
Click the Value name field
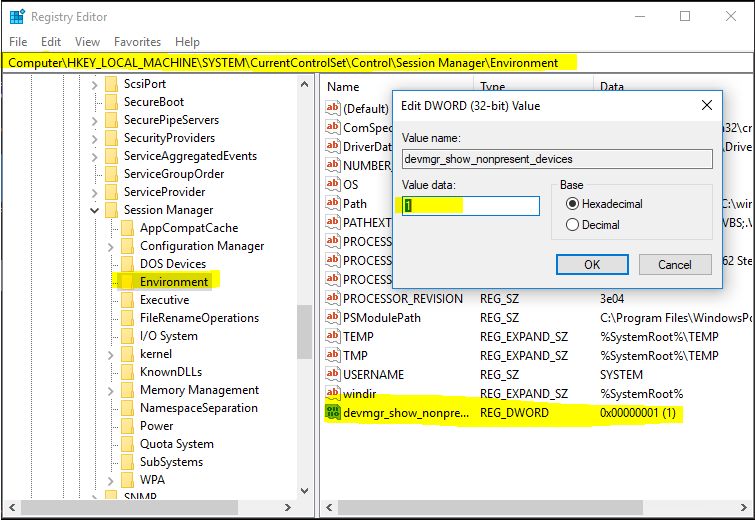coord(557,159)
